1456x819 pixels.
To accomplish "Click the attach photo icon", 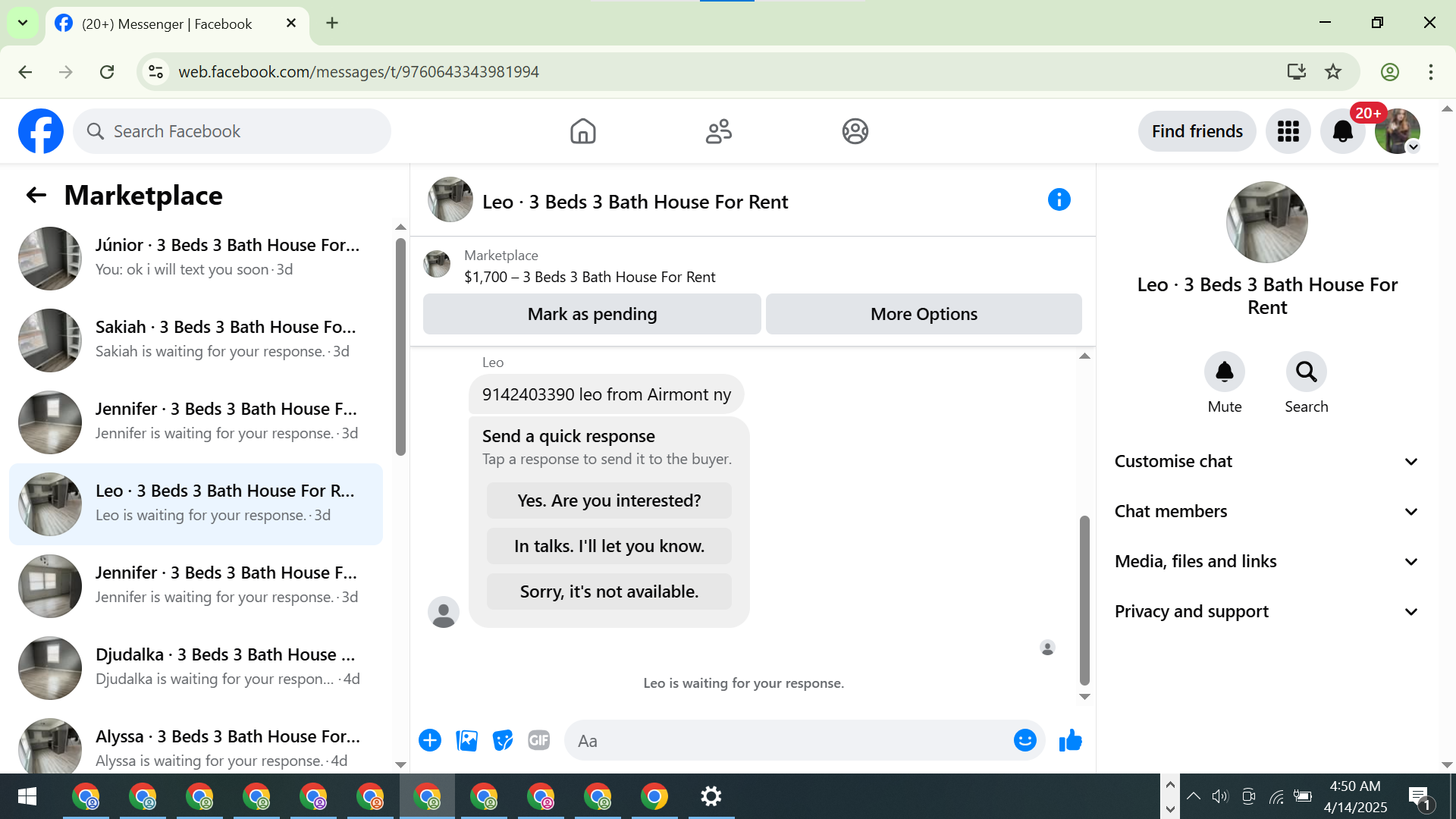I will pyautogui.click(x=466, y=740).
